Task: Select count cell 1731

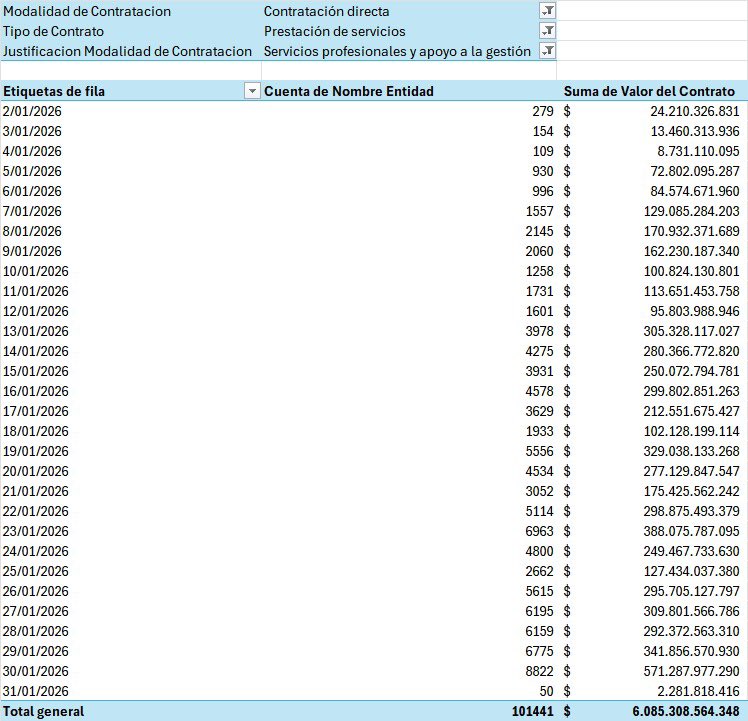Action: coord(540,292)
